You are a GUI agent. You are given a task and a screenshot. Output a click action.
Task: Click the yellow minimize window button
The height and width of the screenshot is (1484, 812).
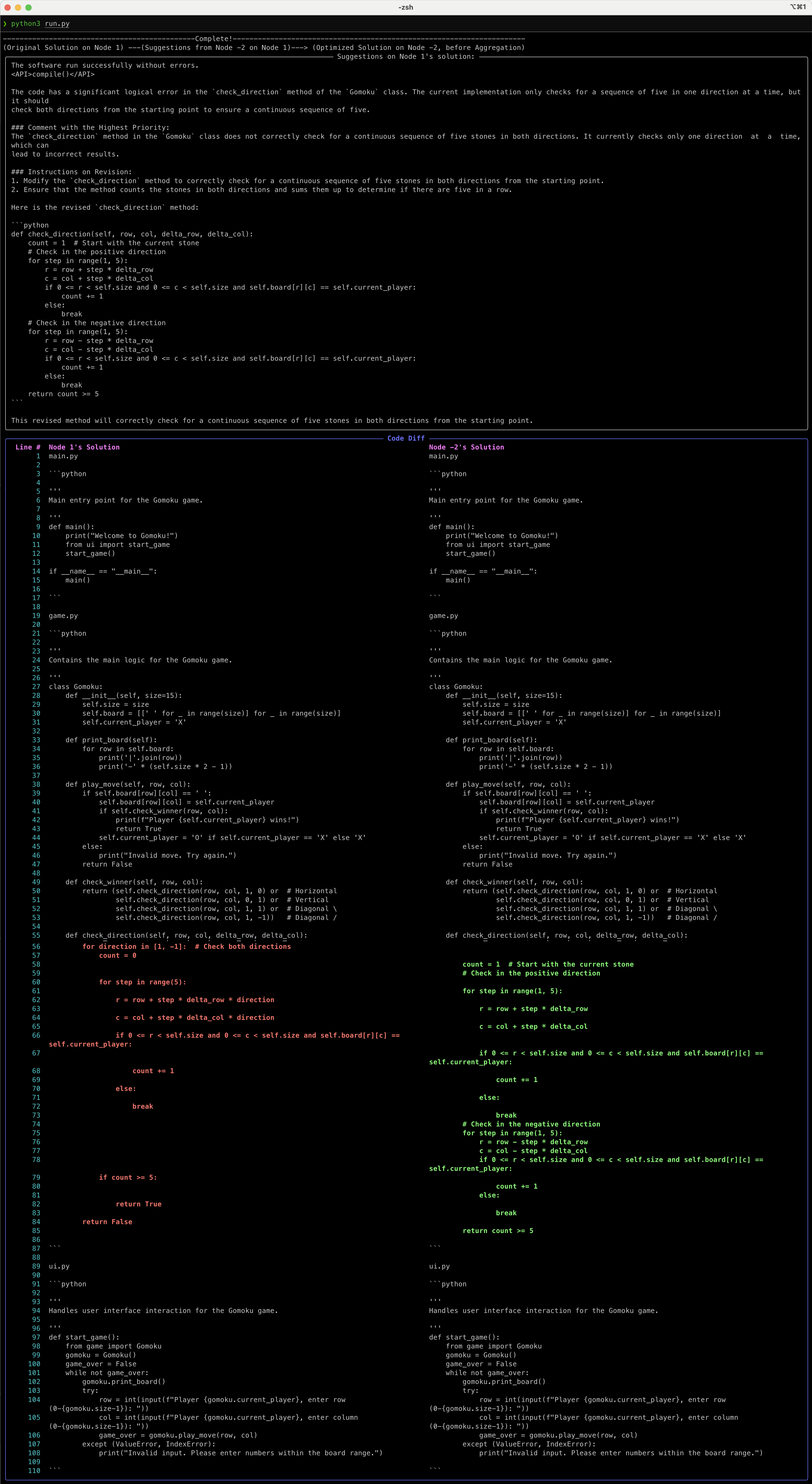tap(18, 8)
